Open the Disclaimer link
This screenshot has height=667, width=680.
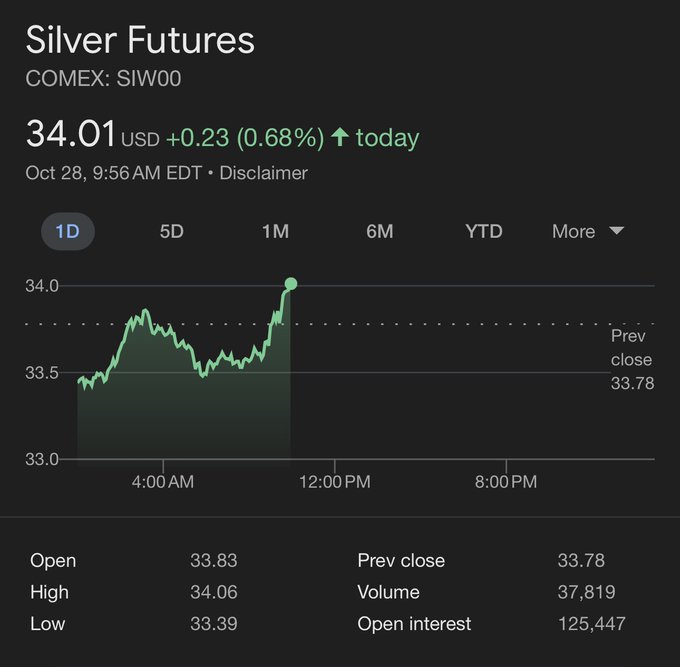263,173
